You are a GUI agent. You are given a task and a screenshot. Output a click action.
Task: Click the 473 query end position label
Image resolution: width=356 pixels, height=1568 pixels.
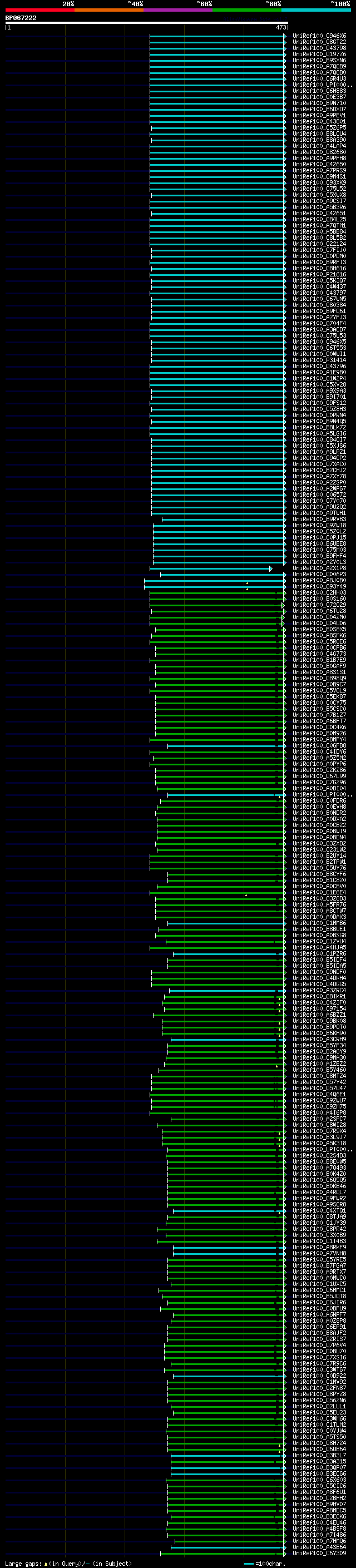click(281, 27)
